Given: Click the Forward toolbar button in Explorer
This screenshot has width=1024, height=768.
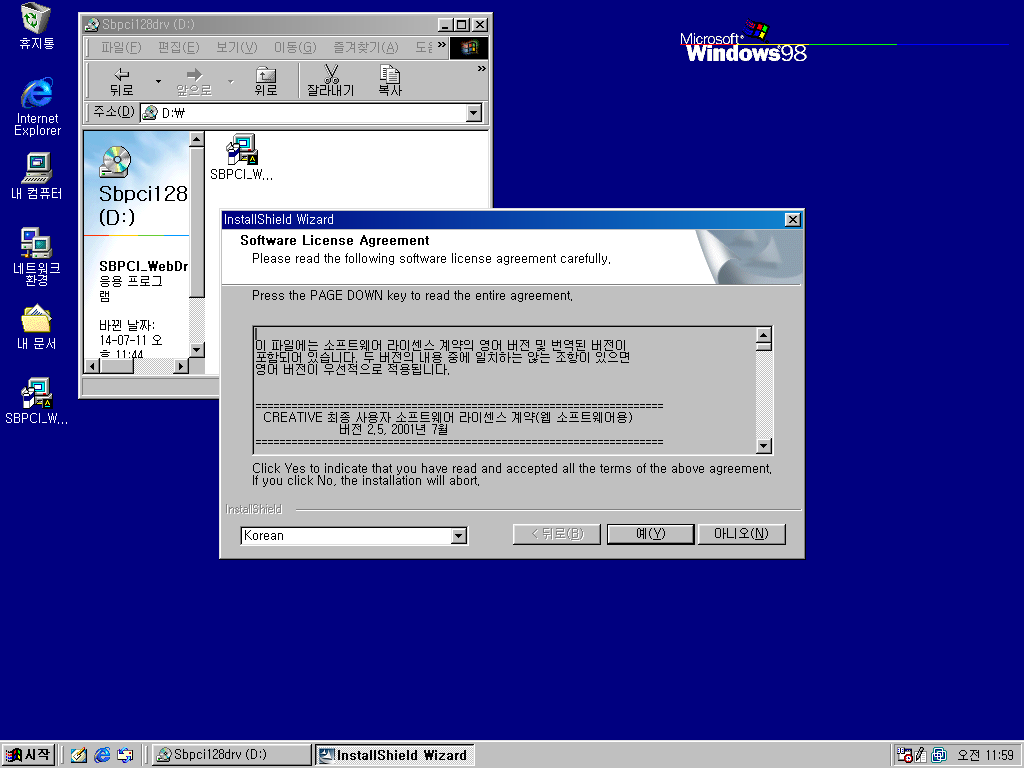Looking at the screenshot, I should (194, 82).
